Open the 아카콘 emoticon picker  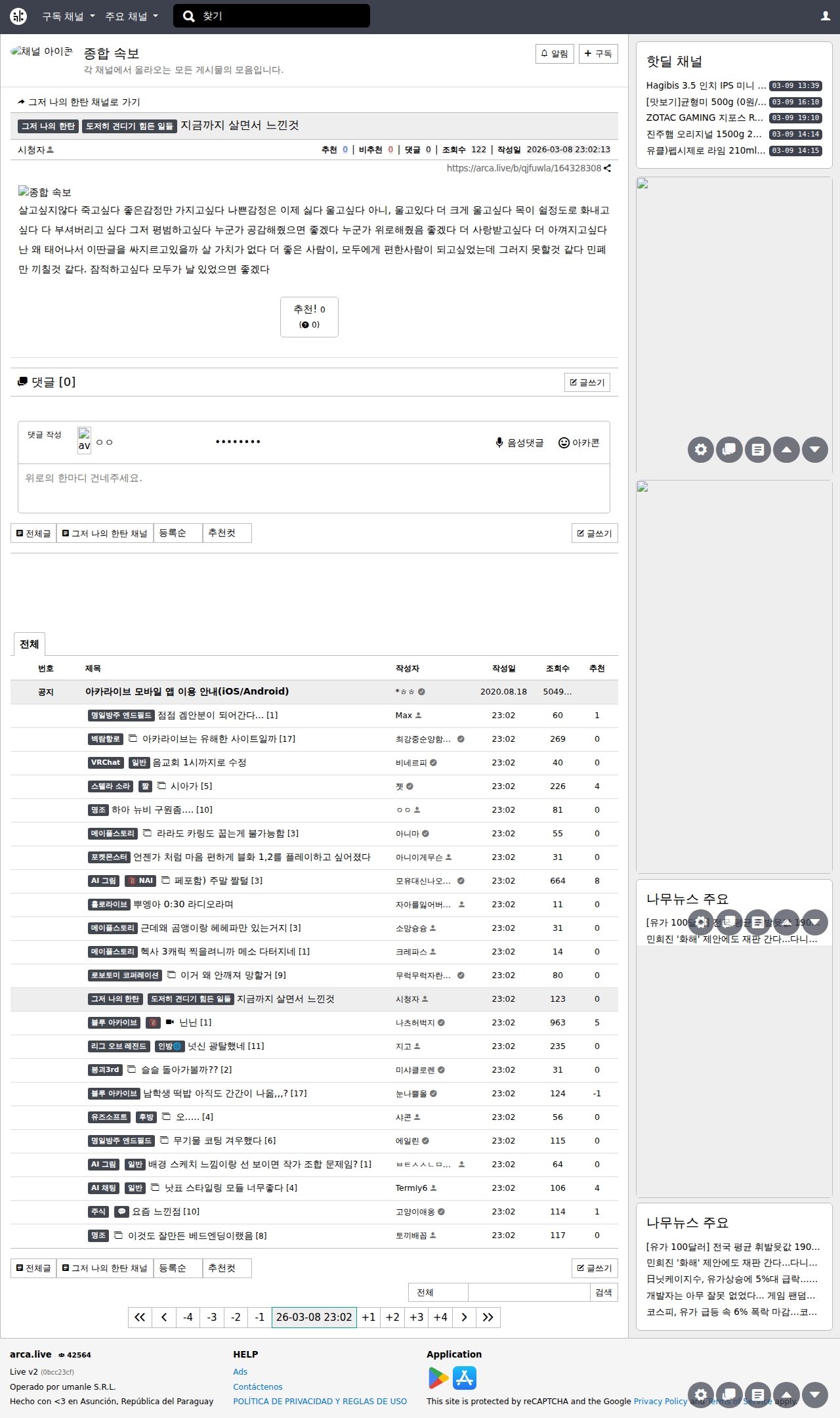[578, 442]
